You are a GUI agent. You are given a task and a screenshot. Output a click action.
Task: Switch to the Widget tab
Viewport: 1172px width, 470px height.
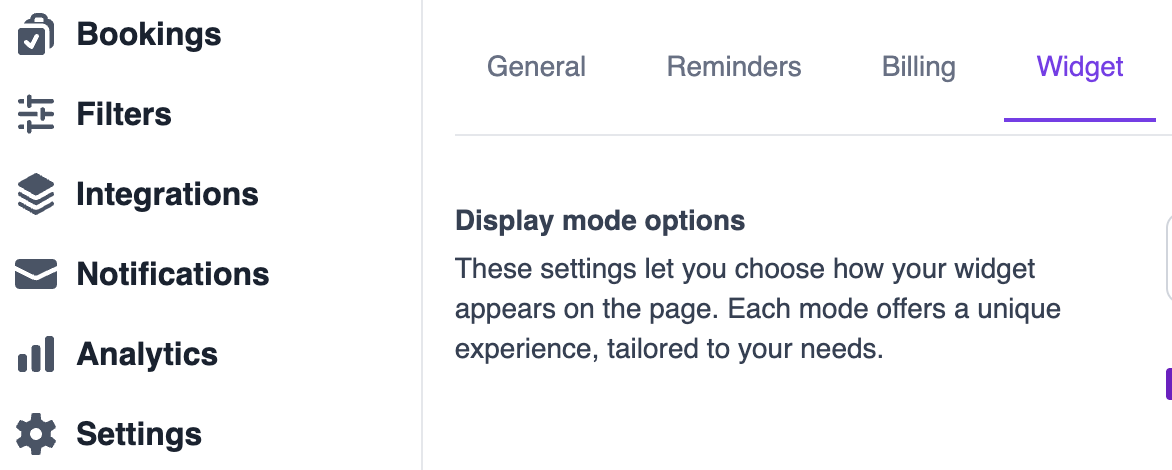point(1080,67)
